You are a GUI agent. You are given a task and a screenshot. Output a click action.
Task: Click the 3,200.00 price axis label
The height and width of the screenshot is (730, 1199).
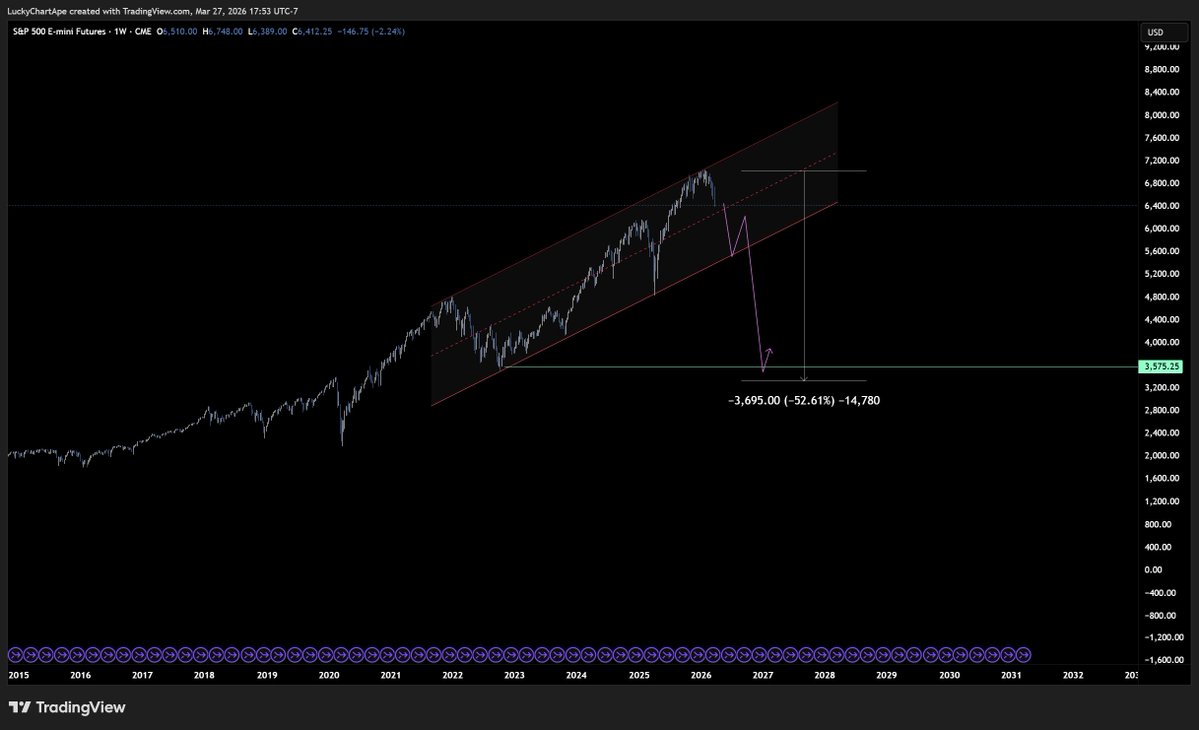coord(1162,388)
